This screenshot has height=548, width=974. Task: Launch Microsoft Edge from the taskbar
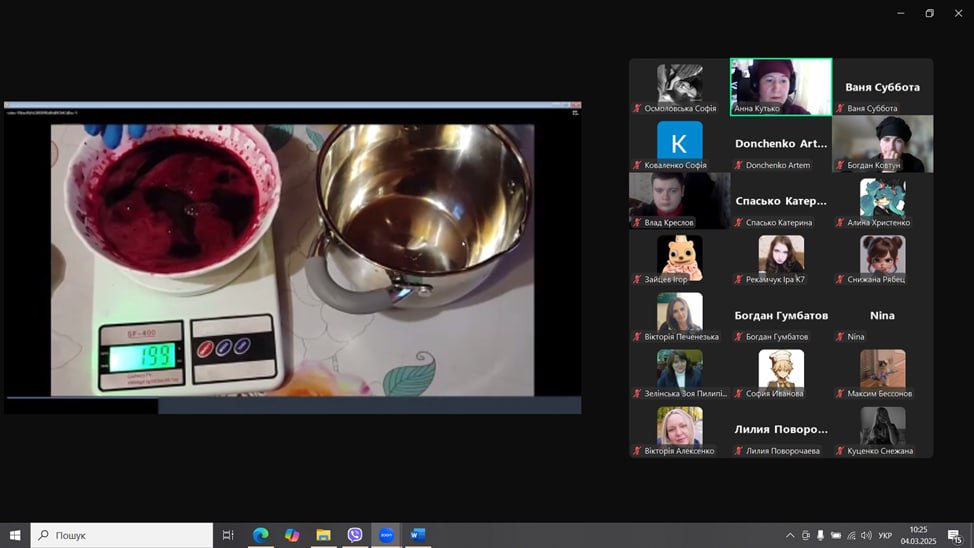point(260,535)
